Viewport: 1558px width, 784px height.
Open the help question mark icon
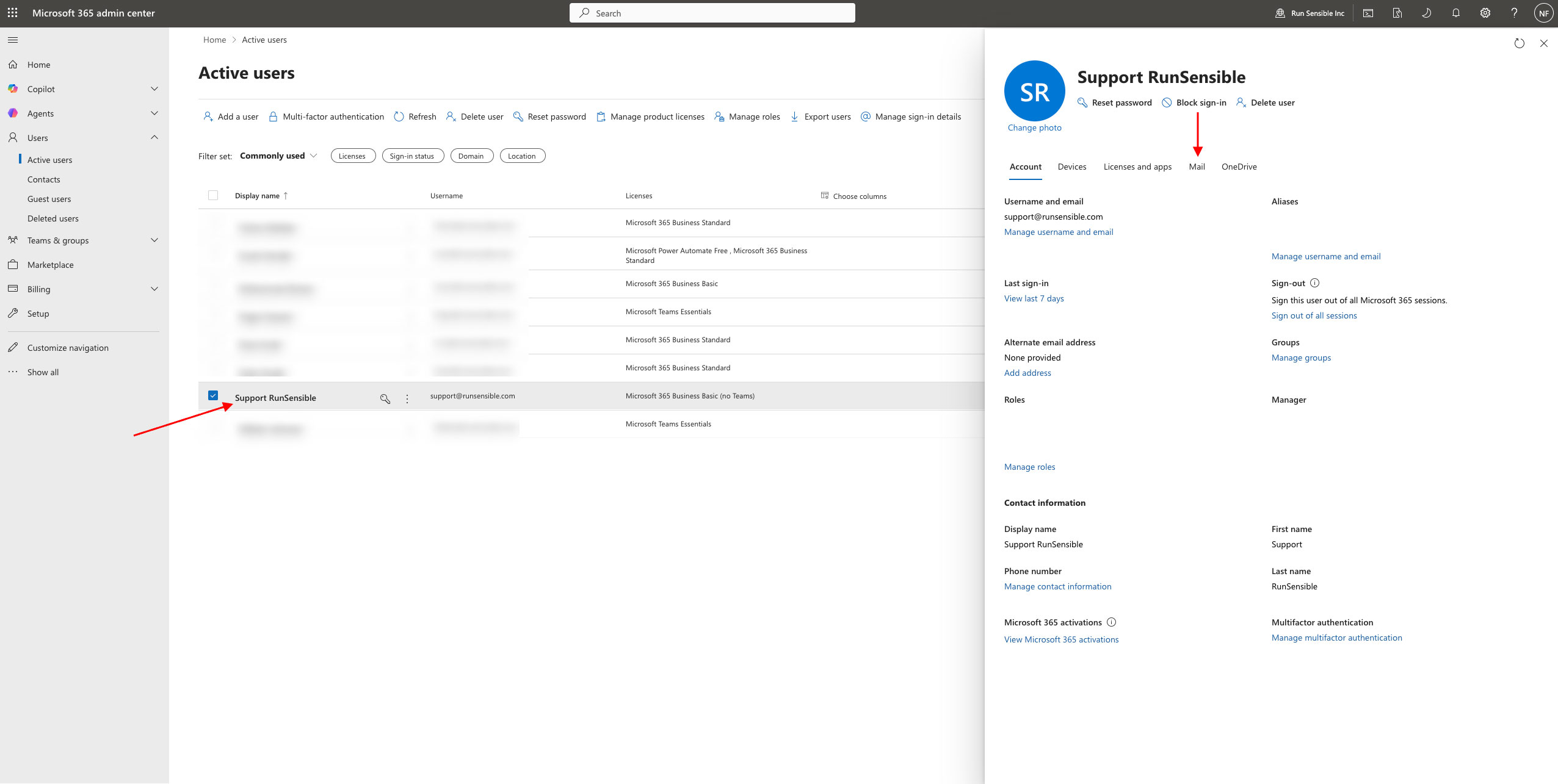(1515, 13)
